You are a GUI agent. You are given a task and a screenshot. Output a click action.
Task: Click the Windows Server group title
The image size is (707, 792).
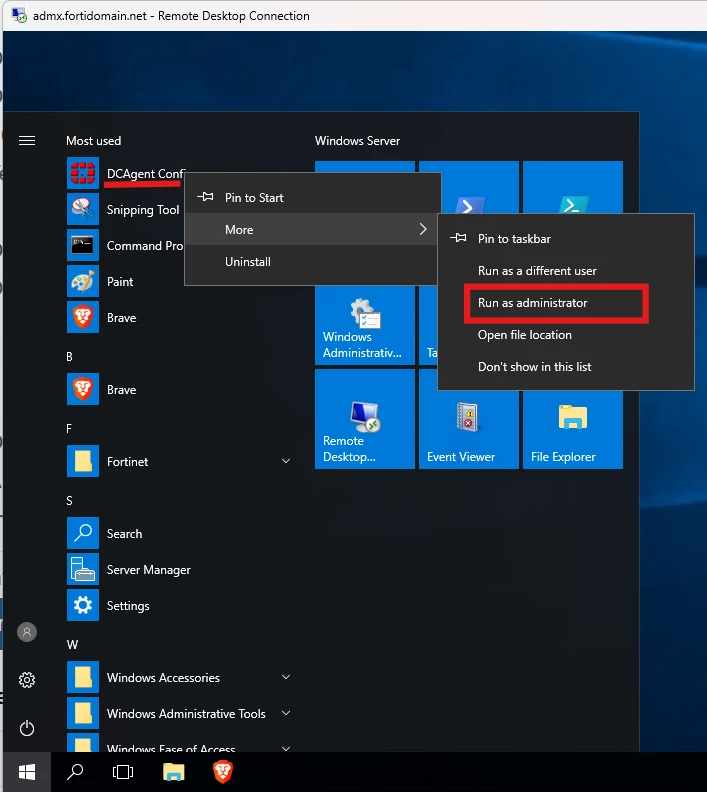coord(357,141)
